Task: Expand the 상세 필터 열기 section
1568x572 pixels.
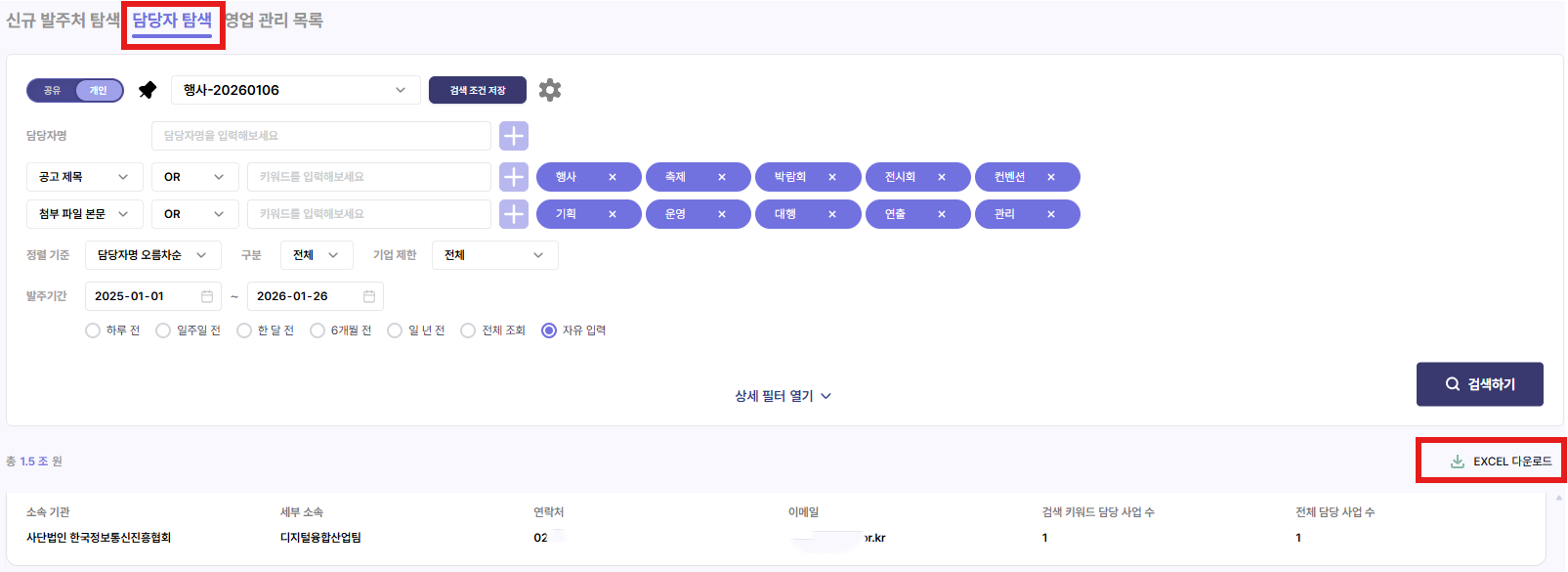Action: (783, 396)
